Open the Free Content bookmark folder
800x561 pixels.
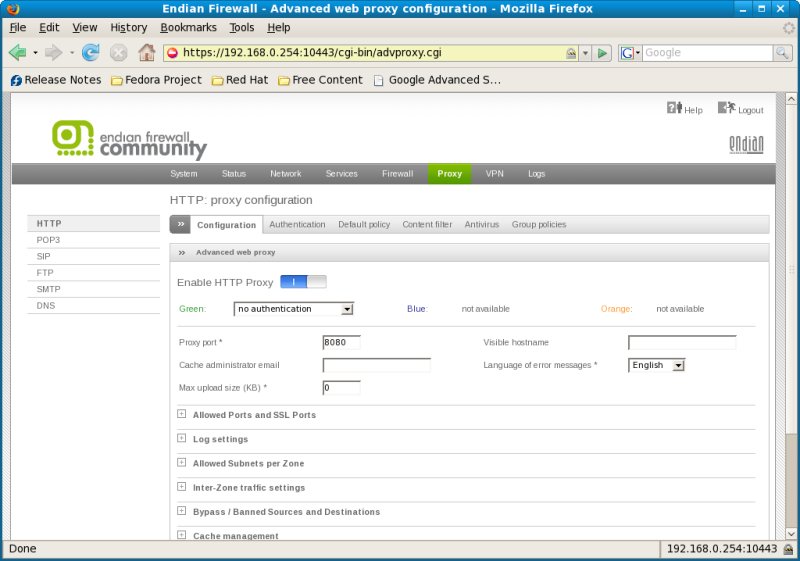(x=320, y=80)
